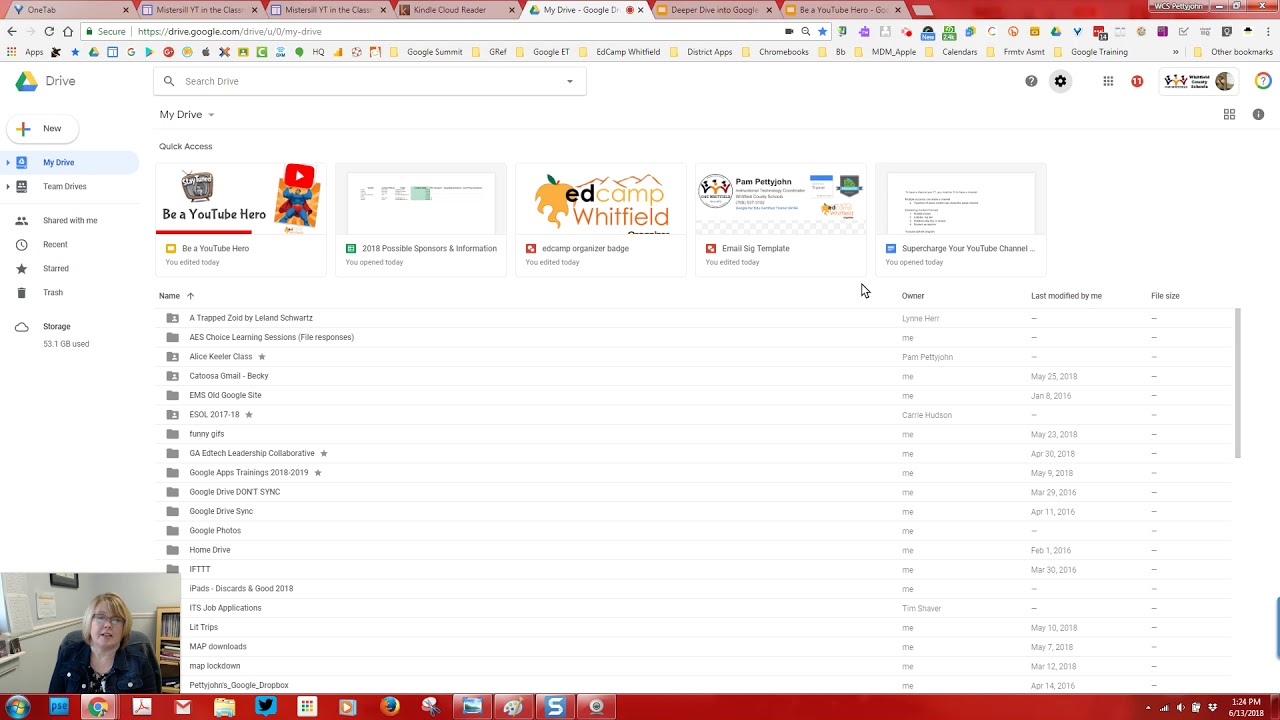Viewport: 1280px width, 720px height.
Task: Open the browser home icon
Action: [67, 31]
